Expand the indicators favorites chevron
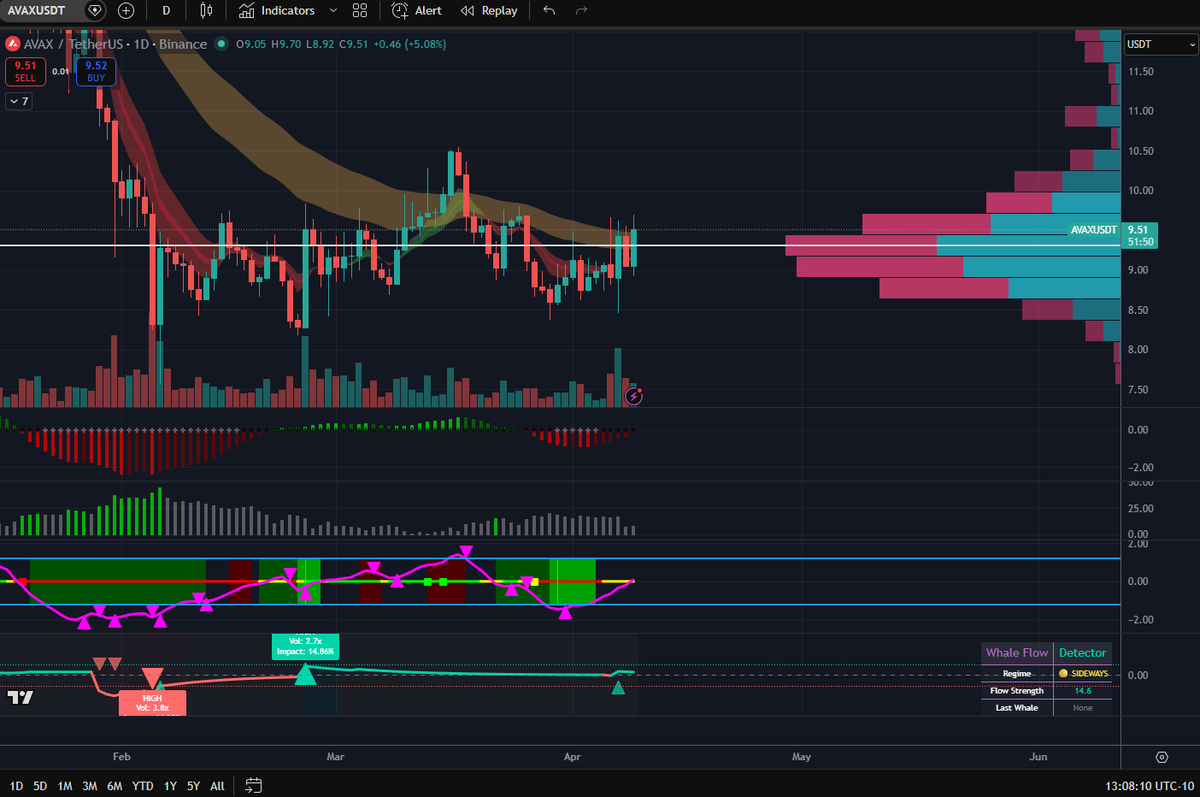Image resolution: width=1200 pixels, height=797 pixels. [x=333, y=10]
